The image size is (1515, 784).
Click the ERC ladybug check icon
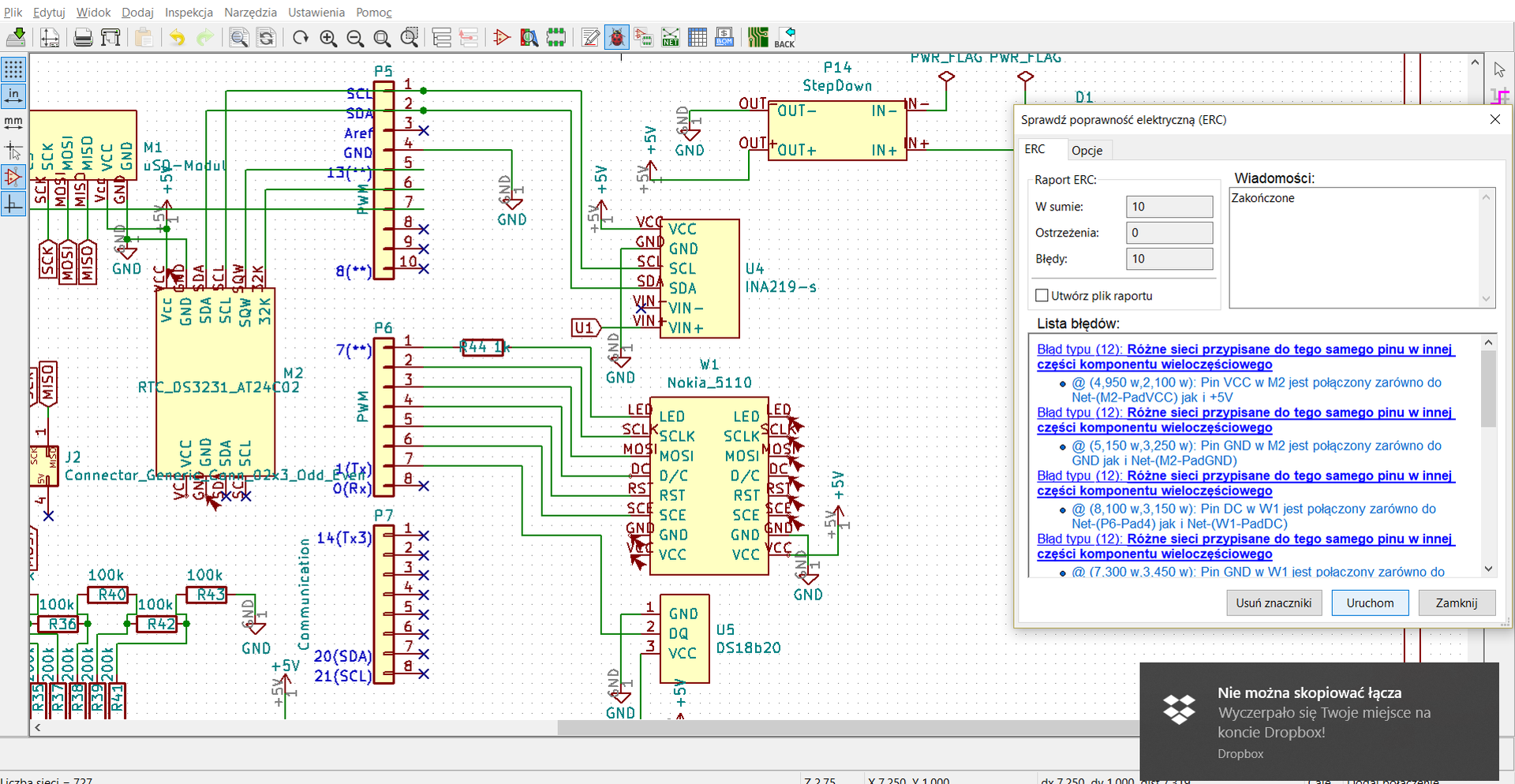coord(616,37)
